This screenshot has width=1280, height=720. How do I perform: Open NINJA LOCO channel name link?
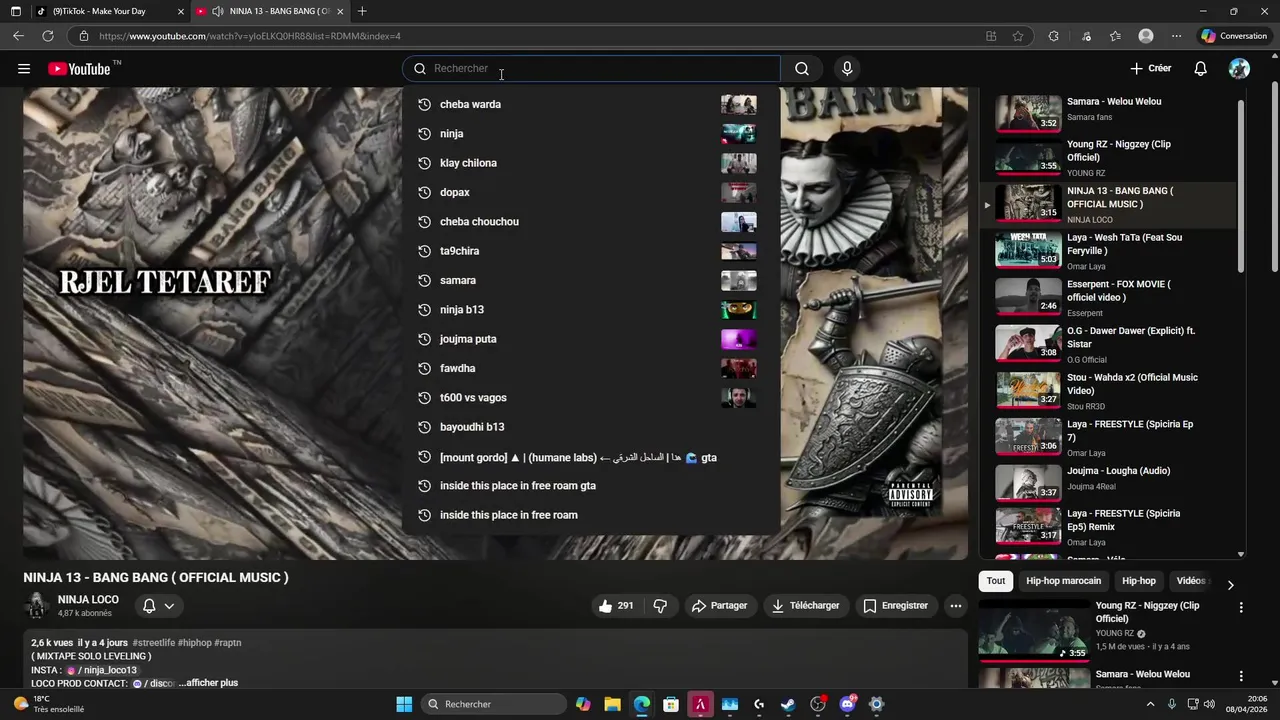pyautogui.click(x=88, y=600)
